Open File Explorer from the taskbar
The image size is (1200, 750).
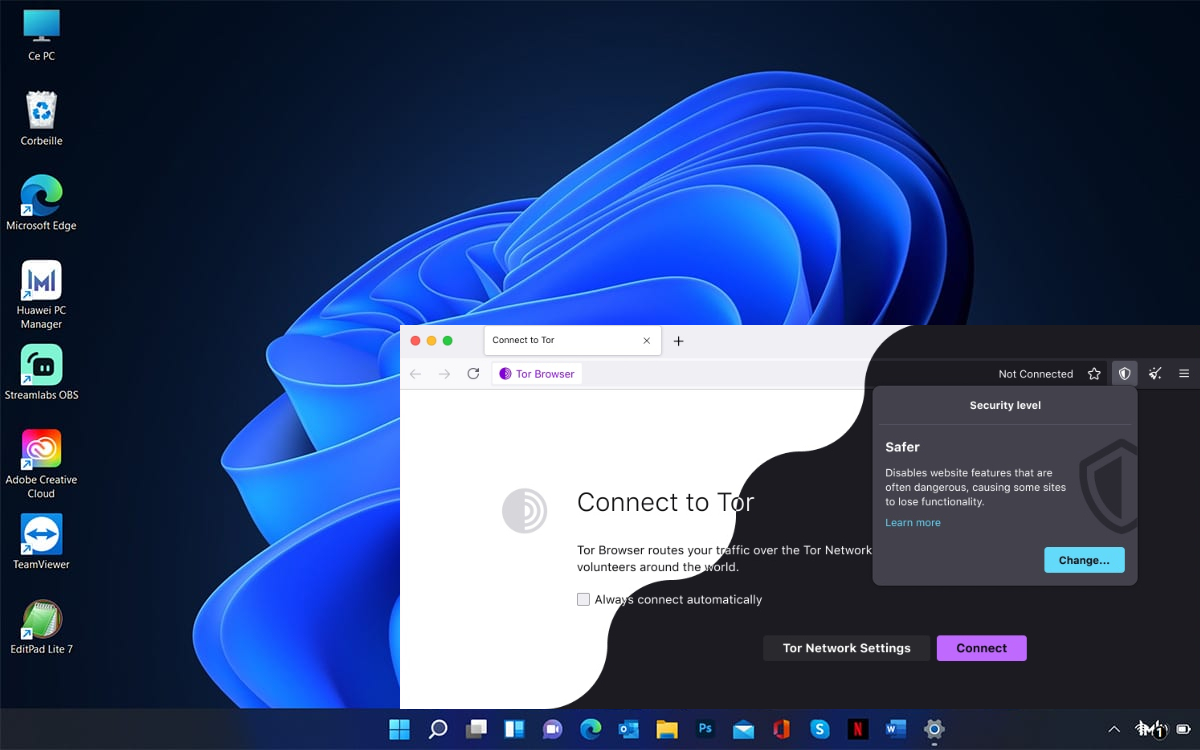[667, 729]
